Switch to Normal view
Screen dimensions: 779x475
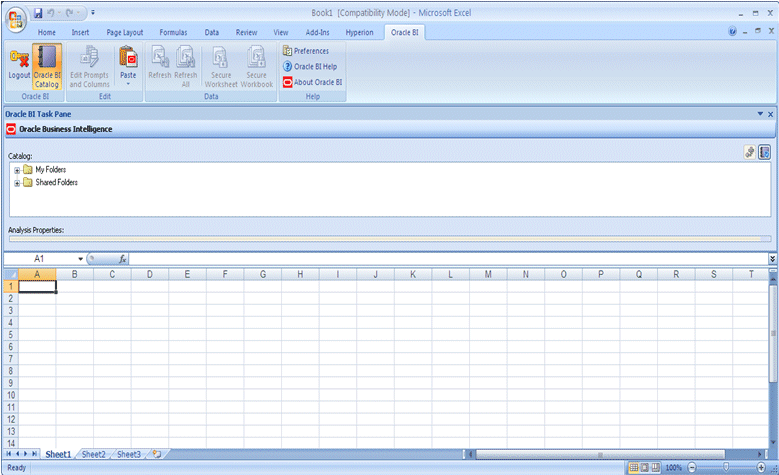634,468
